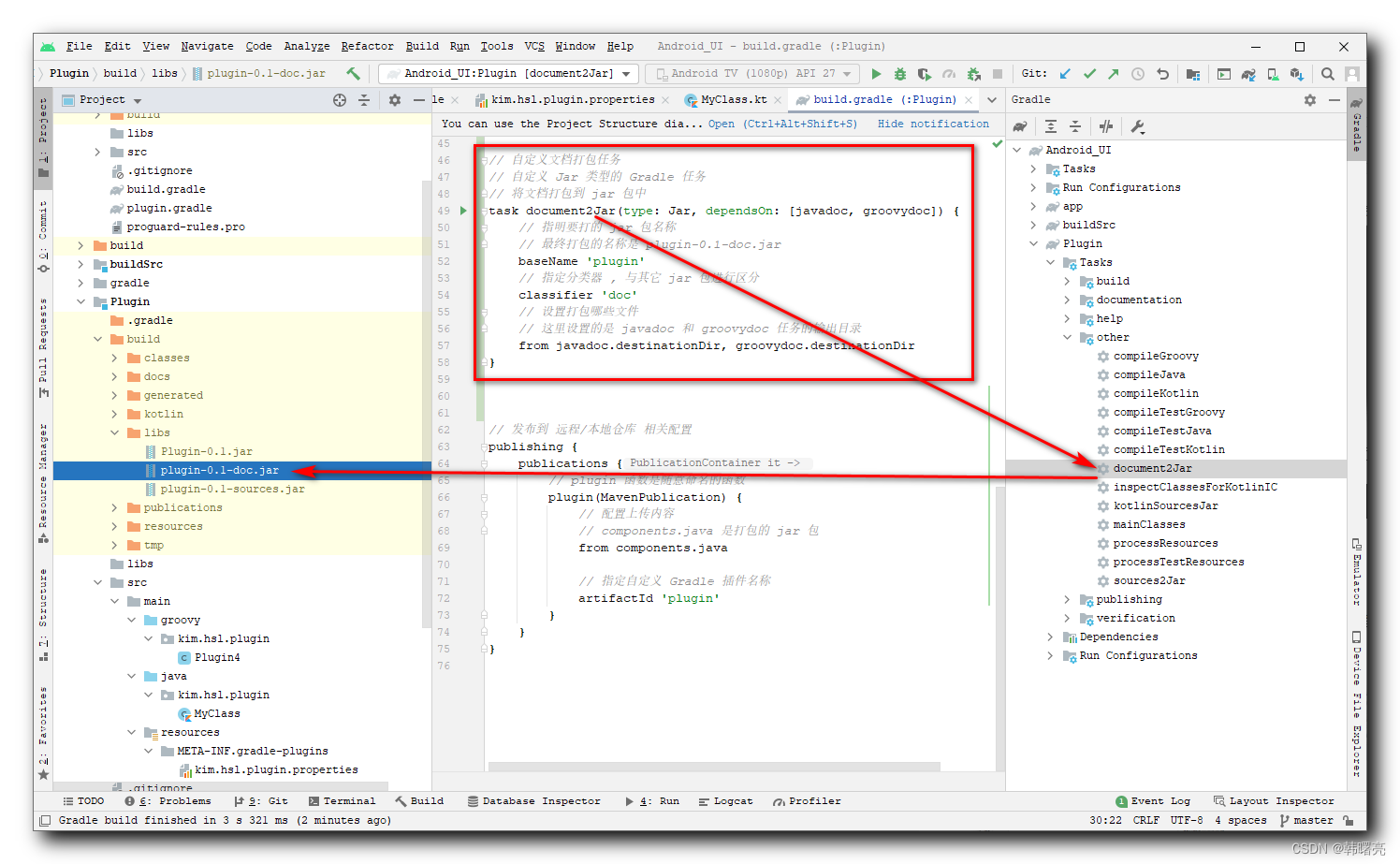Viewport: 1400px width, 864px height.
Task: Click UTF-8 encoding in status bar
Action: point(1187,820)
